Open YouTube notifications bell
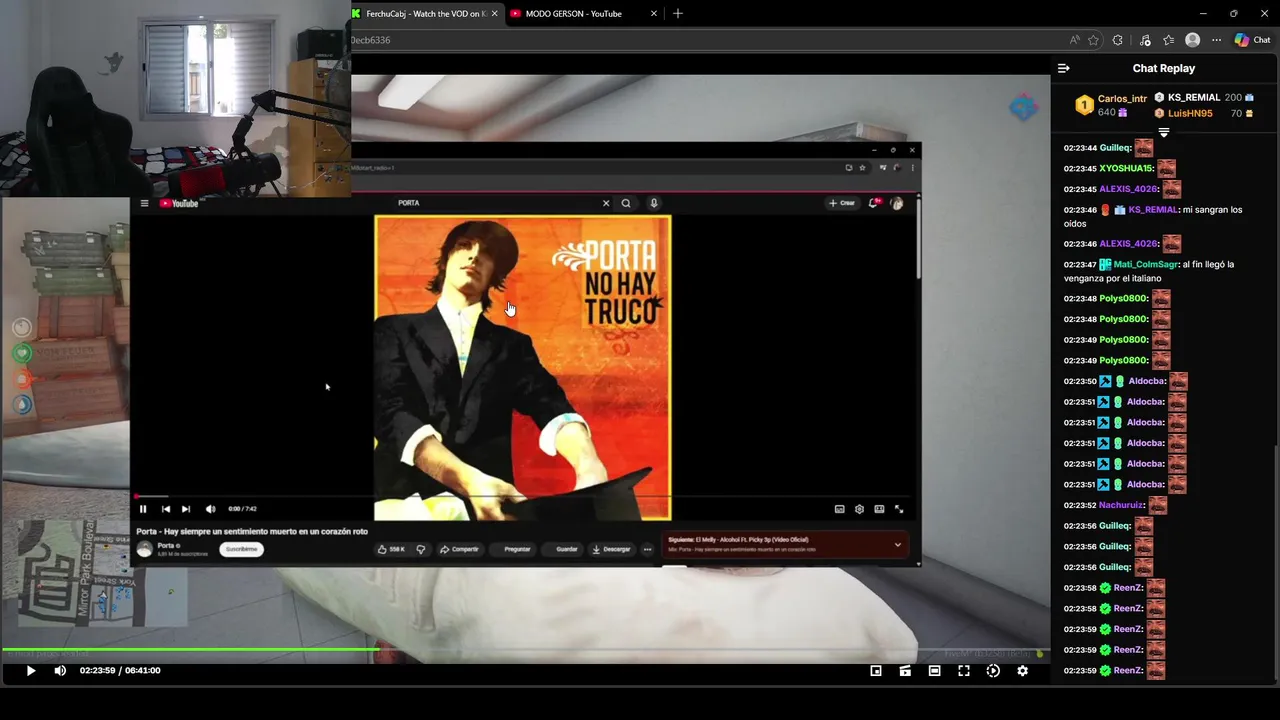Image resolution: width=1280 pixels, height=720 pixels. (x=875, y=203)
